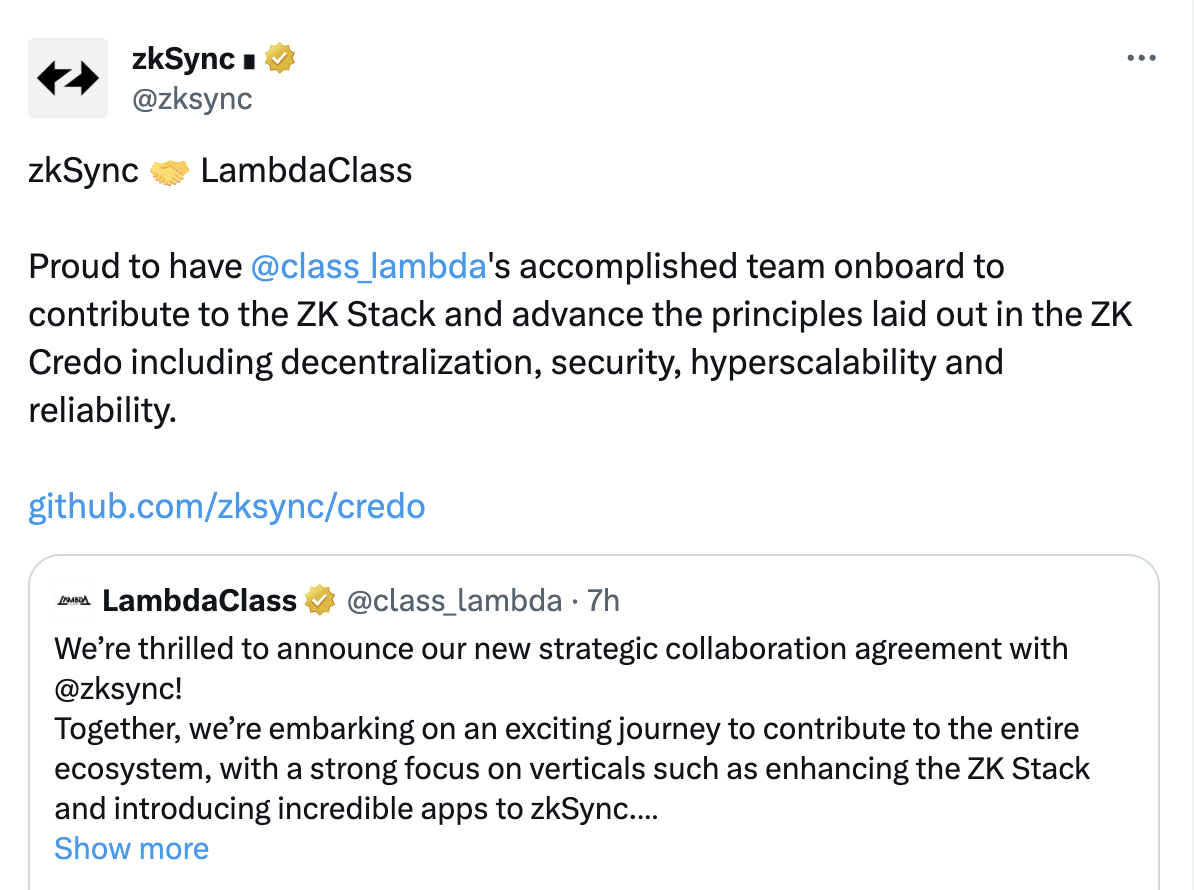Click the @zksync handle under the author name
Viewport: 1194px width, 890px height.
[192, 99]
